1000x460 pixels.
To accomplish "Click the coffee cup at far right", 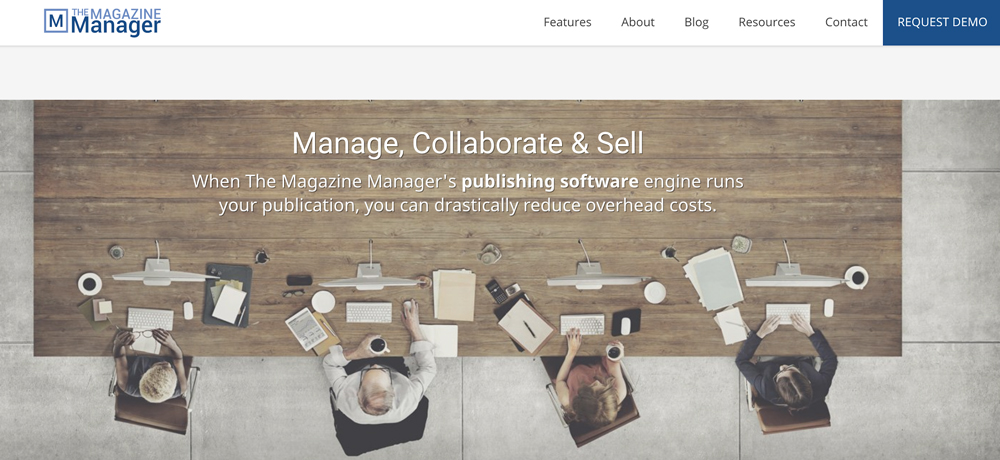I will pyautogui.click(x=857, y=278).
